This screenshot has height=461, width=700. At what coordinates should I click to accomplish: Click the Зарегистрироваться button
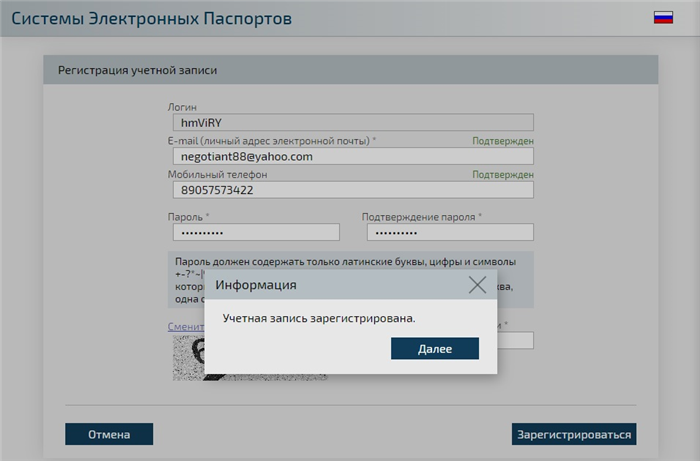click(x=574, y=434)
